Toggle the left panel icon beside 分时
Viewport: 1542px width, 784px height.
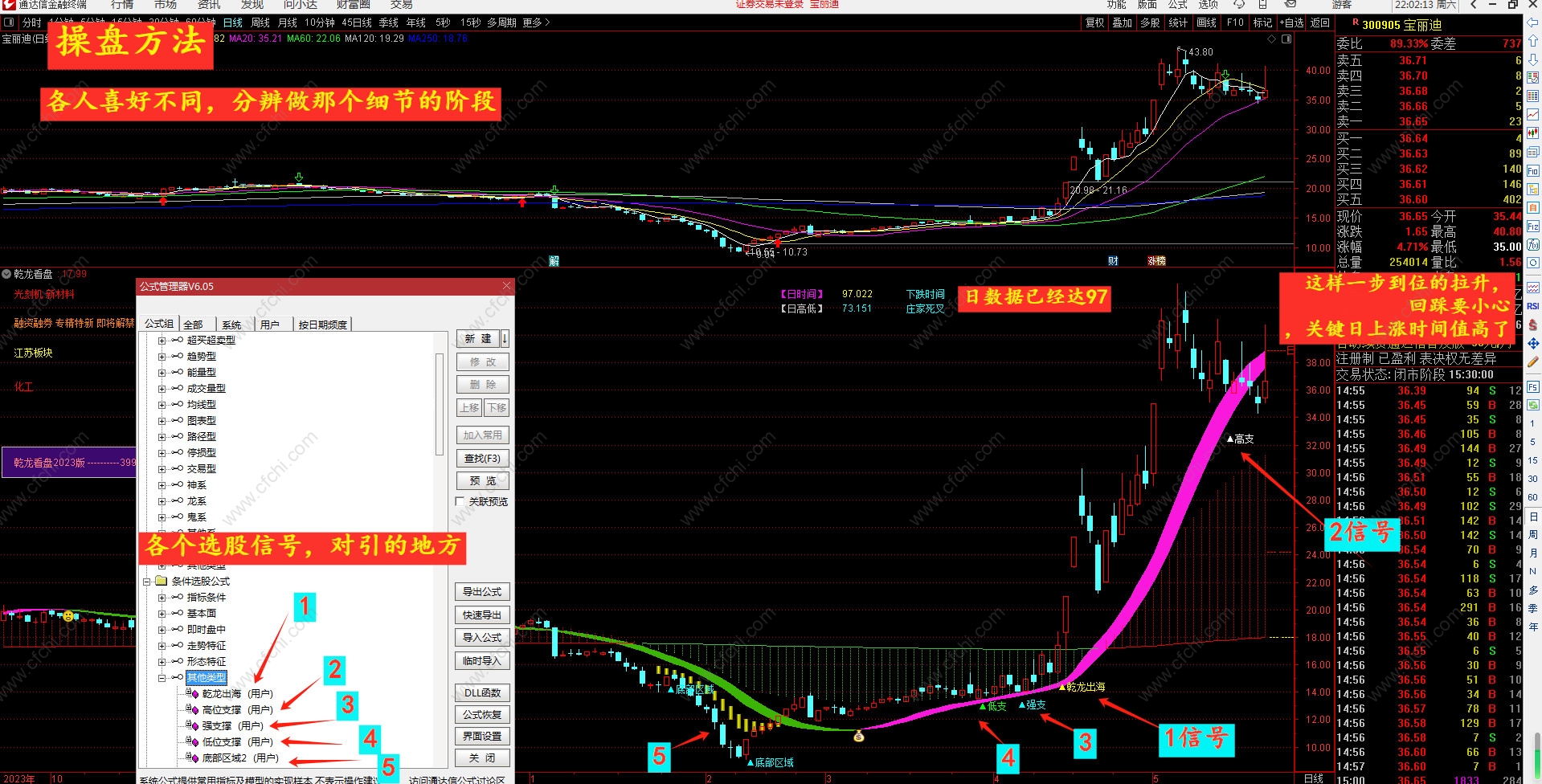point(9,22)
